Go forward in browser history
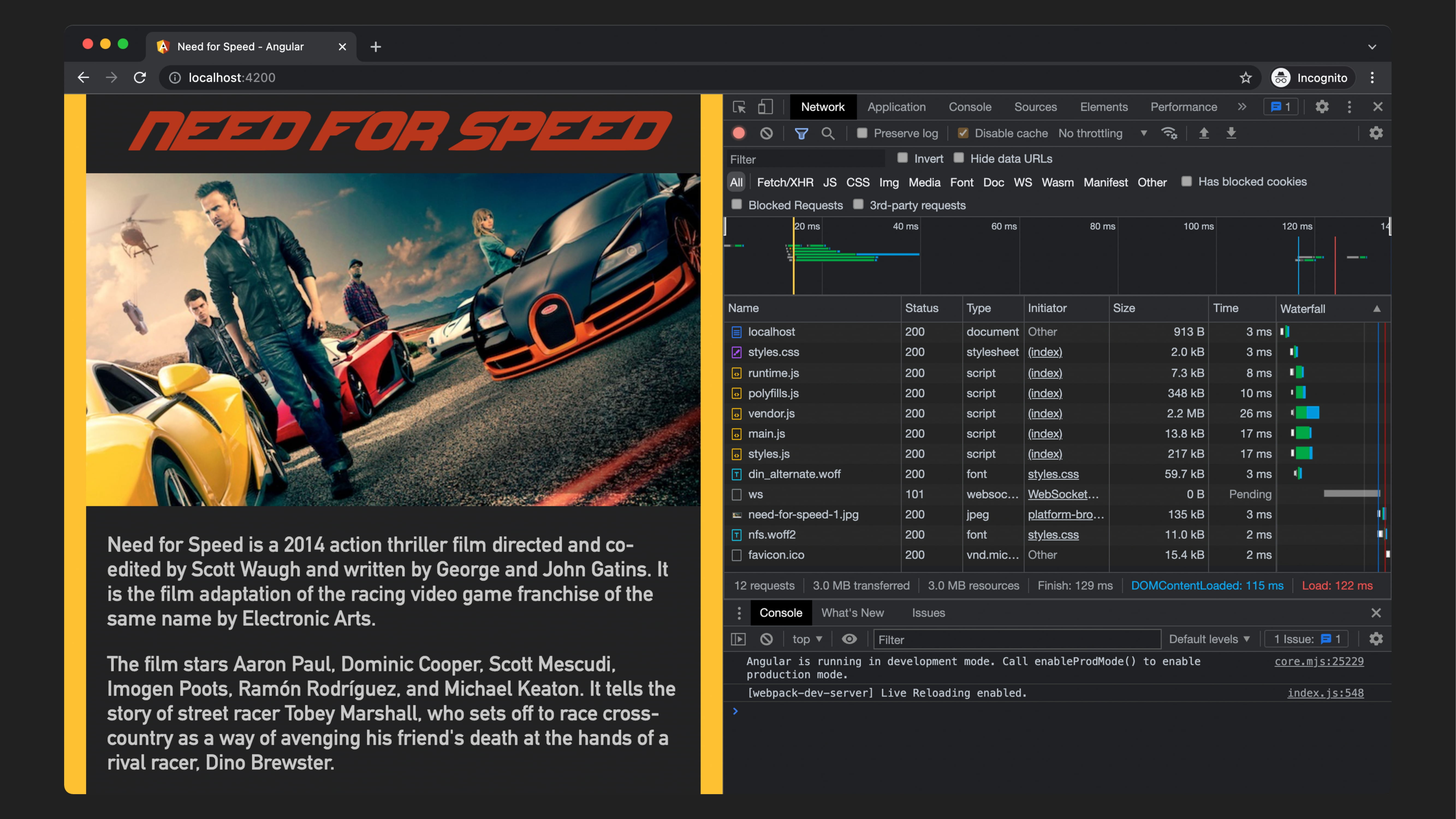Screen dimensions: 1456x819 click(111, 78)
